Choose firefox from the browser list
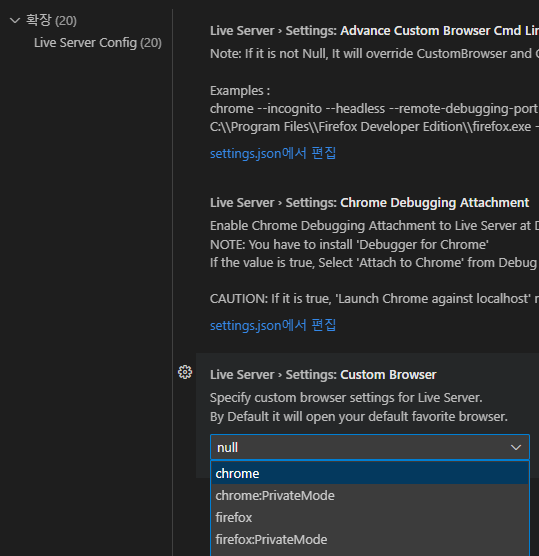Image resolution: width=539 pixels, height=556 pixels. coord(370,517)
